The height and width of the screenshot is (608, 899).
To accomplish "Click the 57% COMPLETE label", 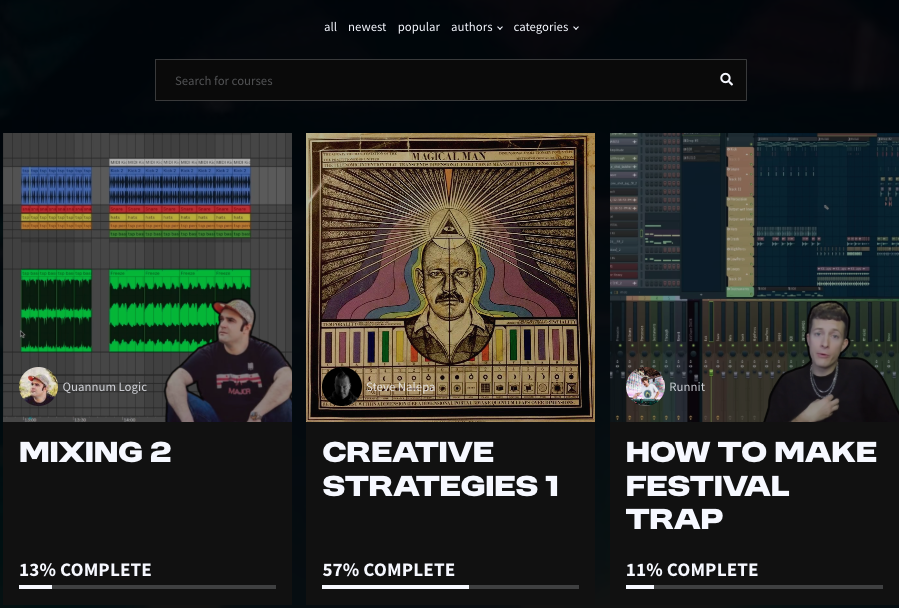I will (389, 570).
